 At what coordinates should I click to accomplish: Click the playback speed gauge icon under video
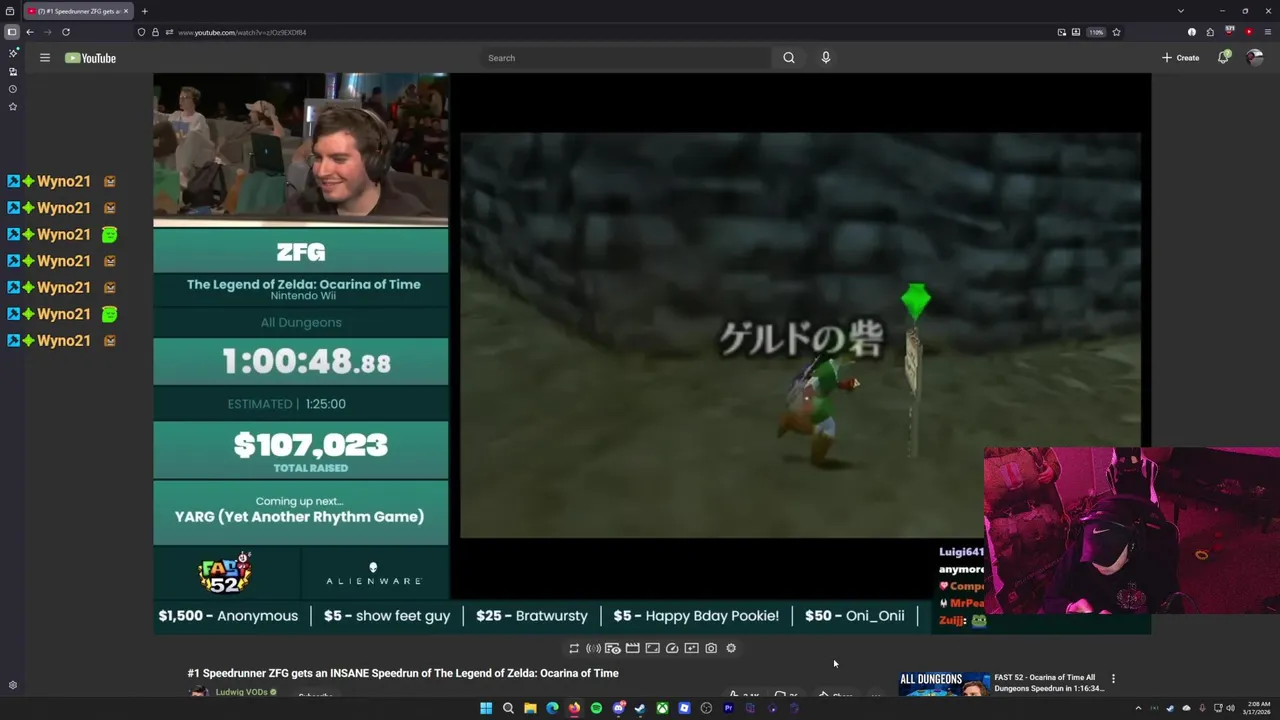[672, 648]
